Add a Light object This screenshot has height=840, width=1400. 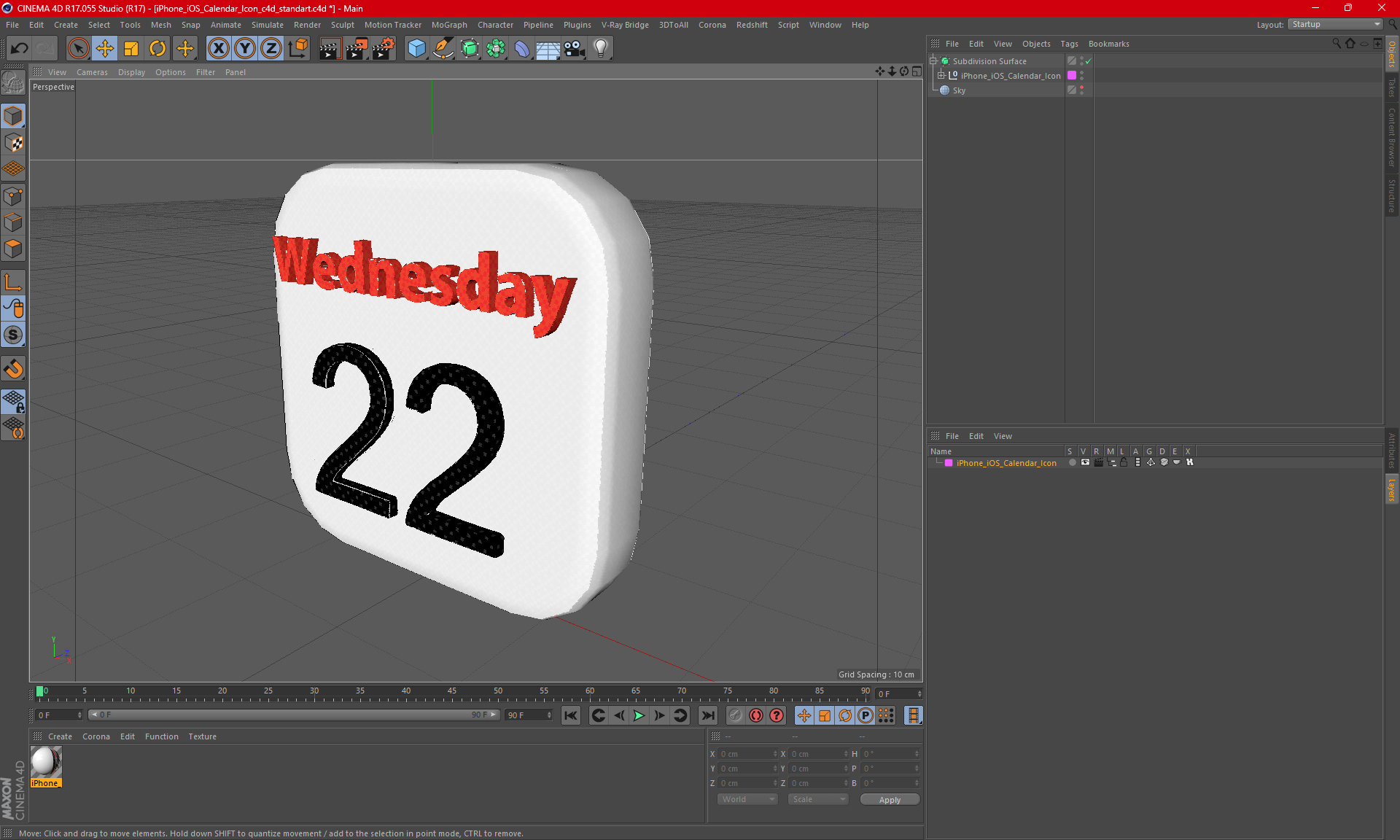click(601, 49)
